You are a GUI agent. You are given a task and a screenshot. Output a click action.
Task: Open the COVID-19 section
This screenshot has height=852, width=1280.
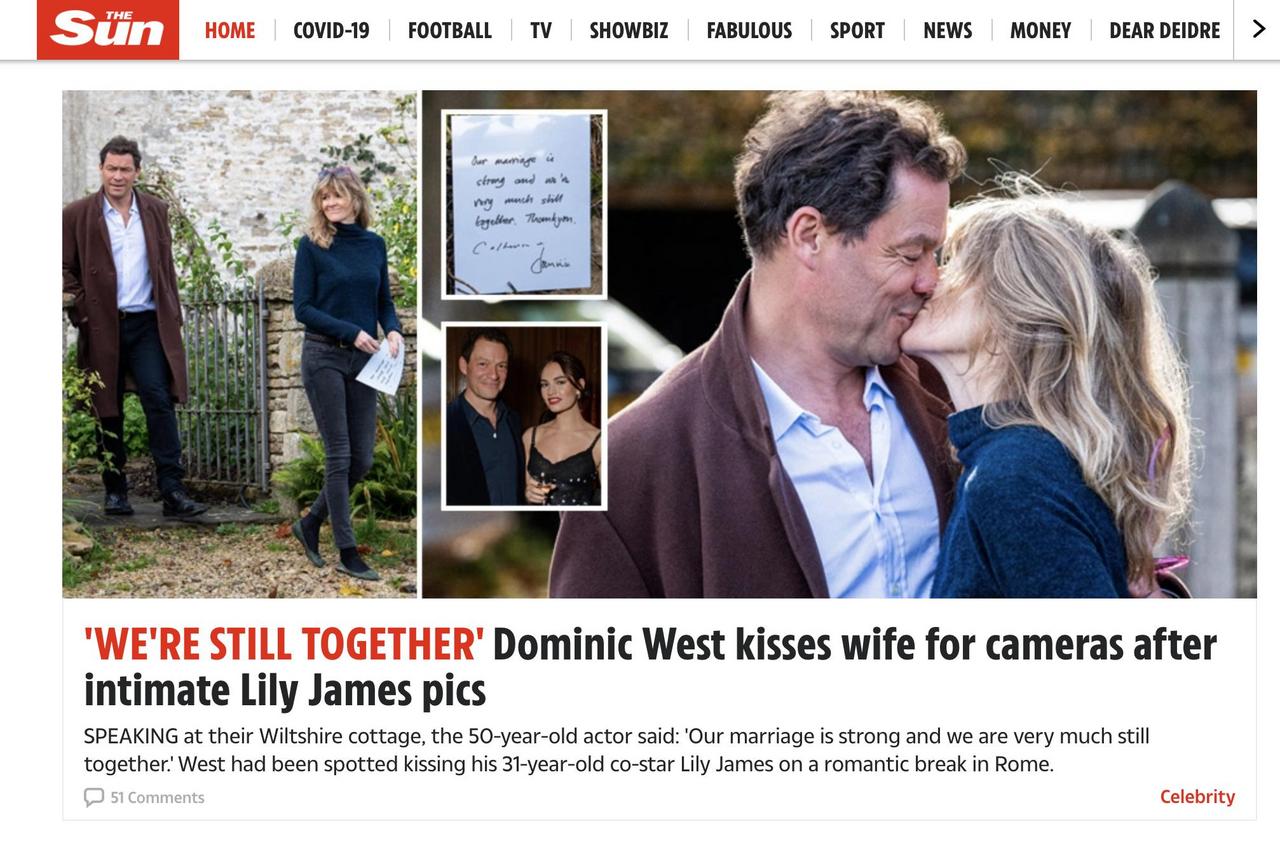(331, 31)
